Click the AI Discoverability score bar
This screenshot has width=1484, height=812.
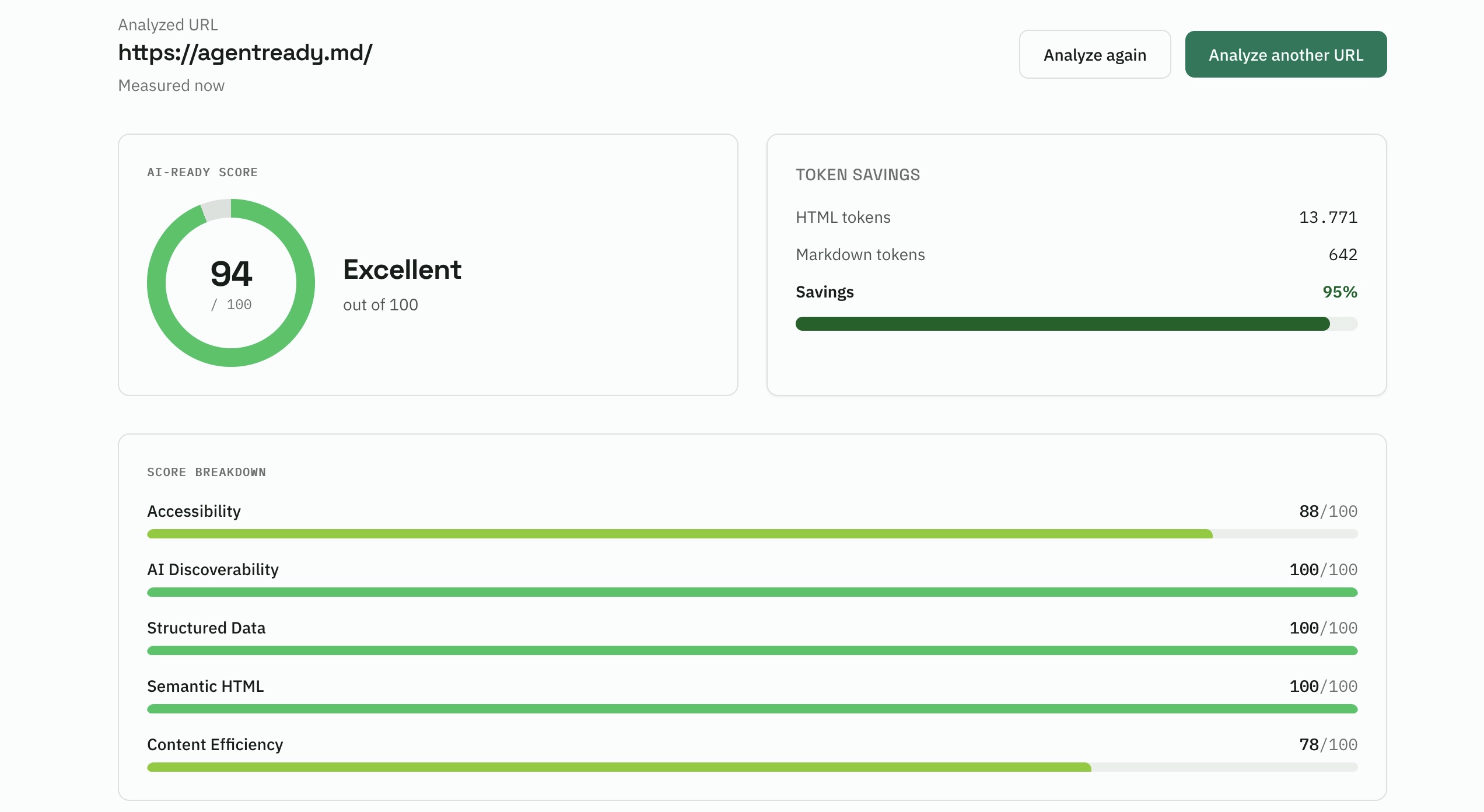tap(752, 592)
